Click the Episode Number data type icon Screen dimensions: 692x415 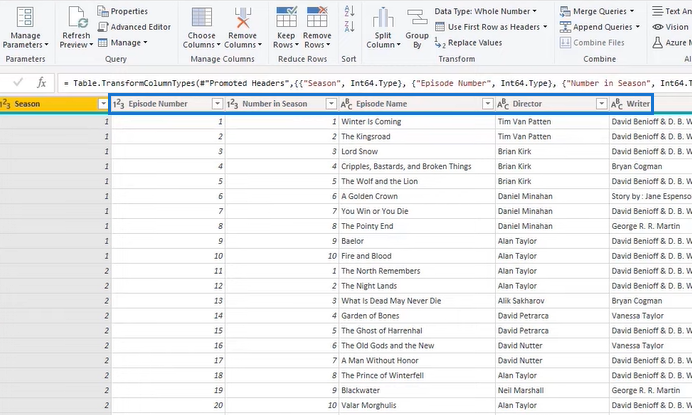coord(119,104)
